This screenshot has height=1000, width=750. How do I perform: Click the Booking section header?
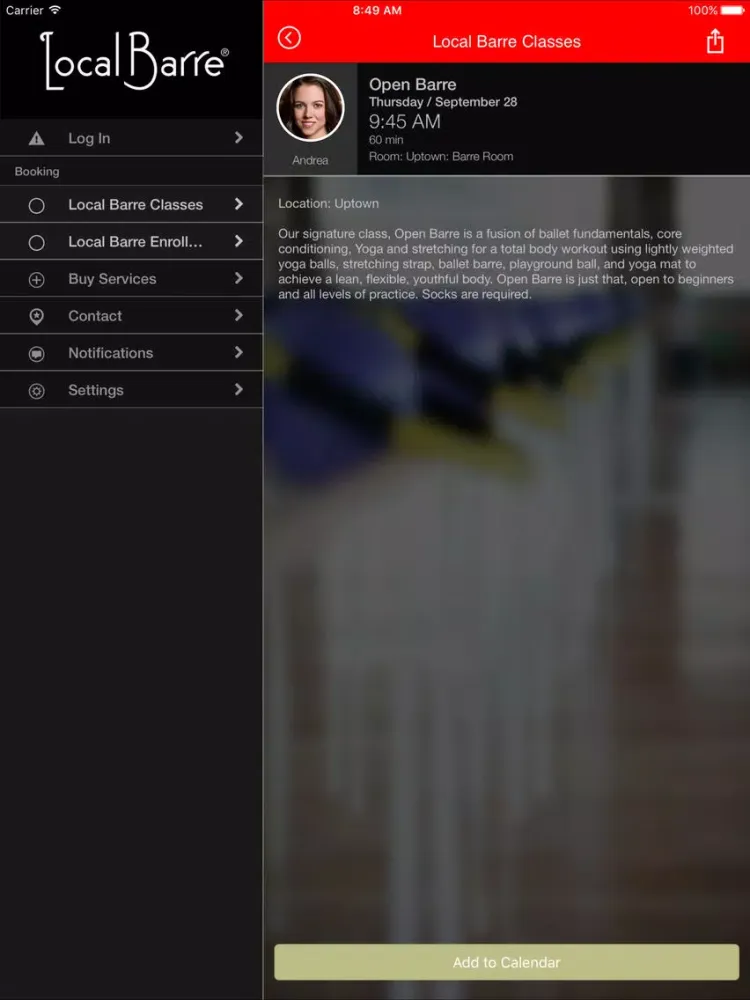[x=37, y=172]
